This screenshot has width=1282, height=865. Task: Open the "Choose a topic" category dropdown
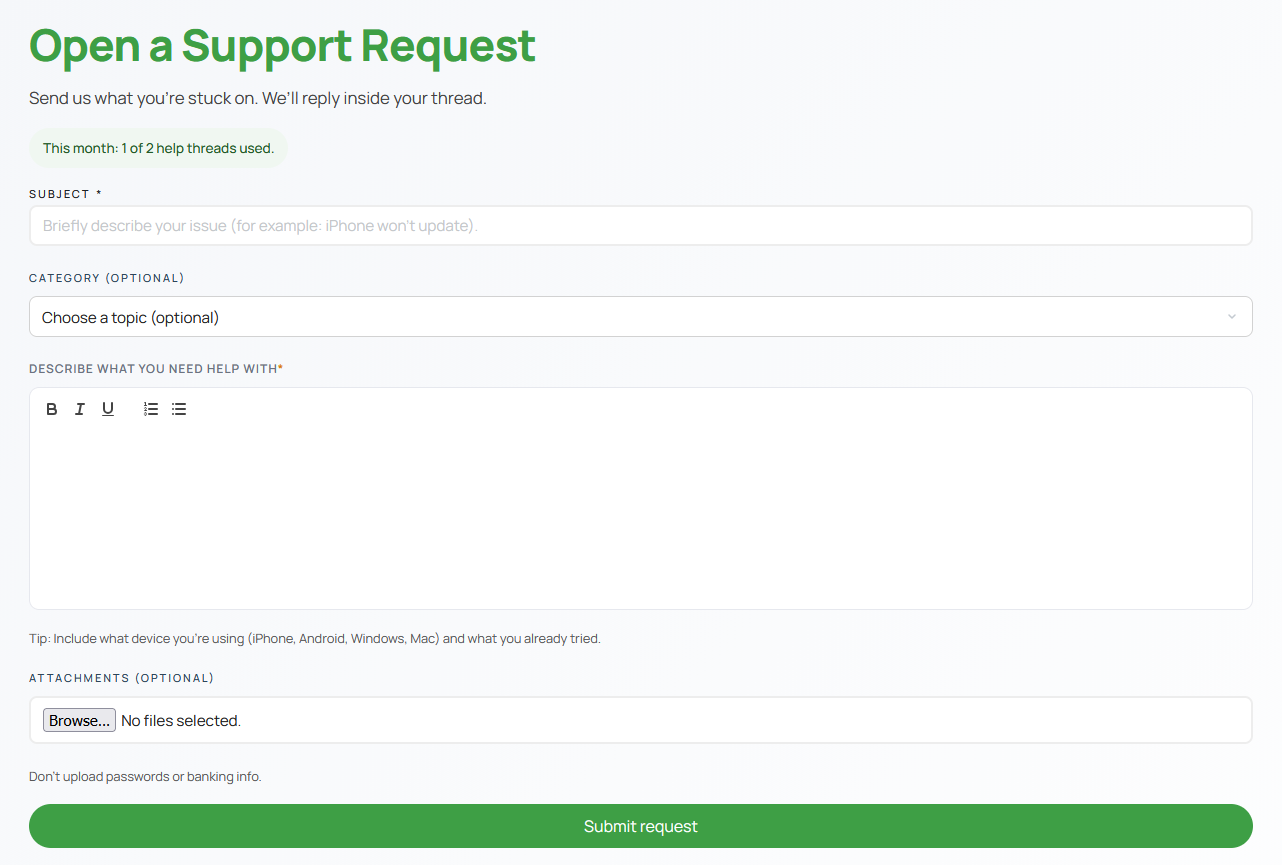tap(640, 315)
